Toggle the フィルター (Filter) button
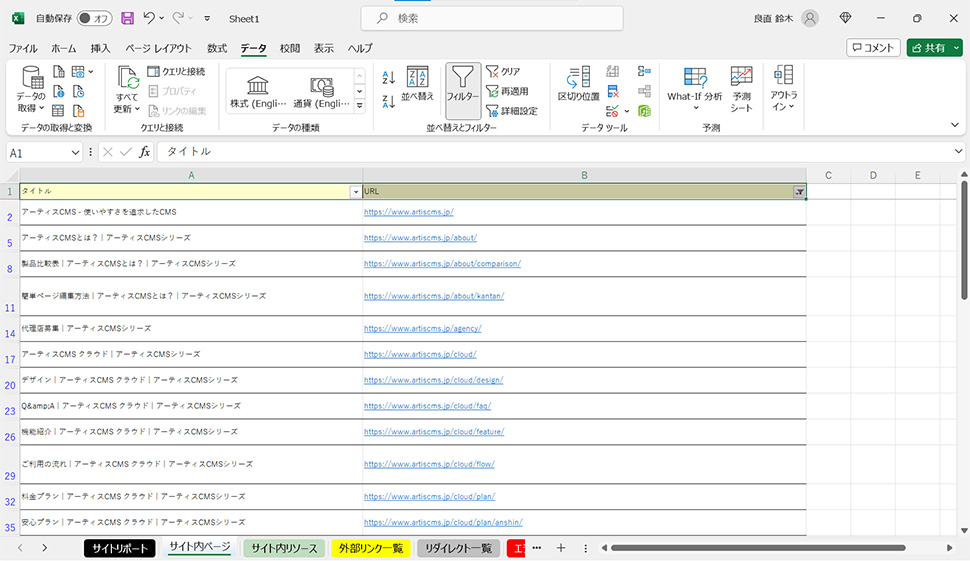970x561 pixels. (463, 90)
